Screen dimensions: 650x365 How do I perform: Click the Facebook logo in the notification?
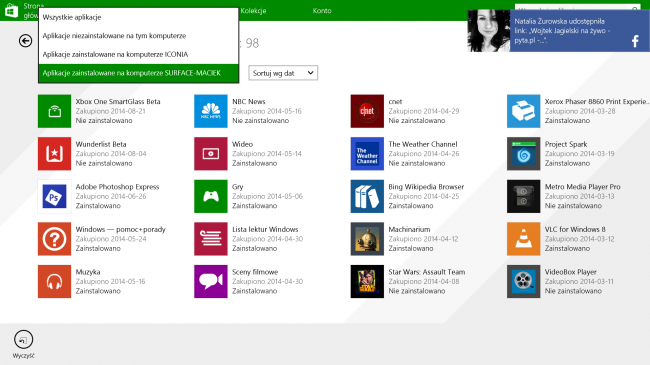tap(635, 41)
